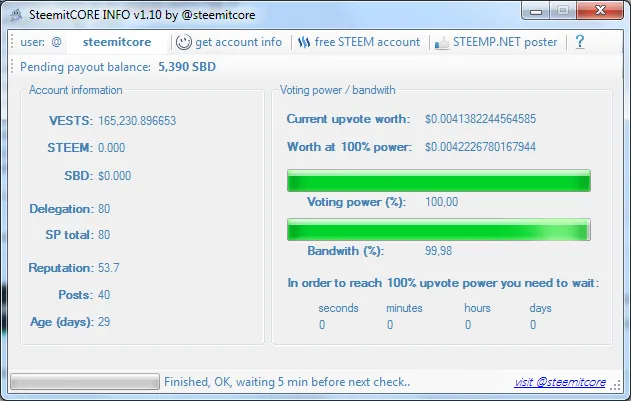631x401 pixels.
Task: Click the 'days' wait value 0
Action: 533,325
